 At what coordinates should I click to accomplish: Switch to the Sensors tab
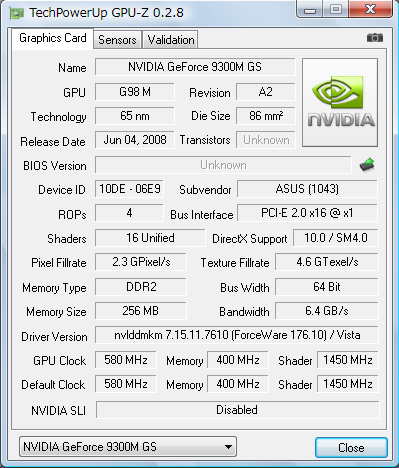(117, 40)
